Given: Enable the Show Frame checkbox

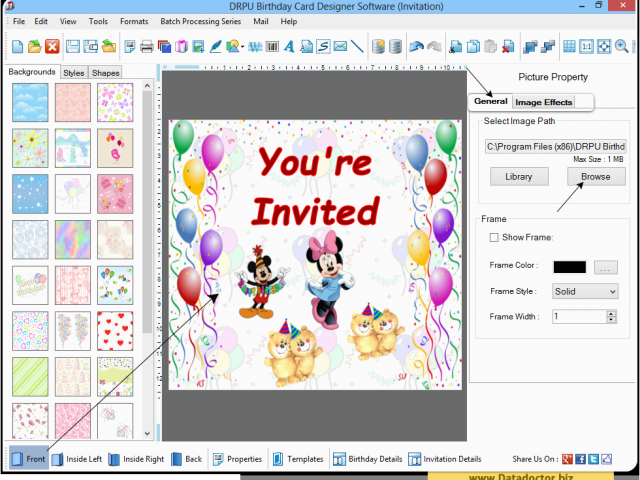Looking at the screenshot, I should click(x=494, y=238).
